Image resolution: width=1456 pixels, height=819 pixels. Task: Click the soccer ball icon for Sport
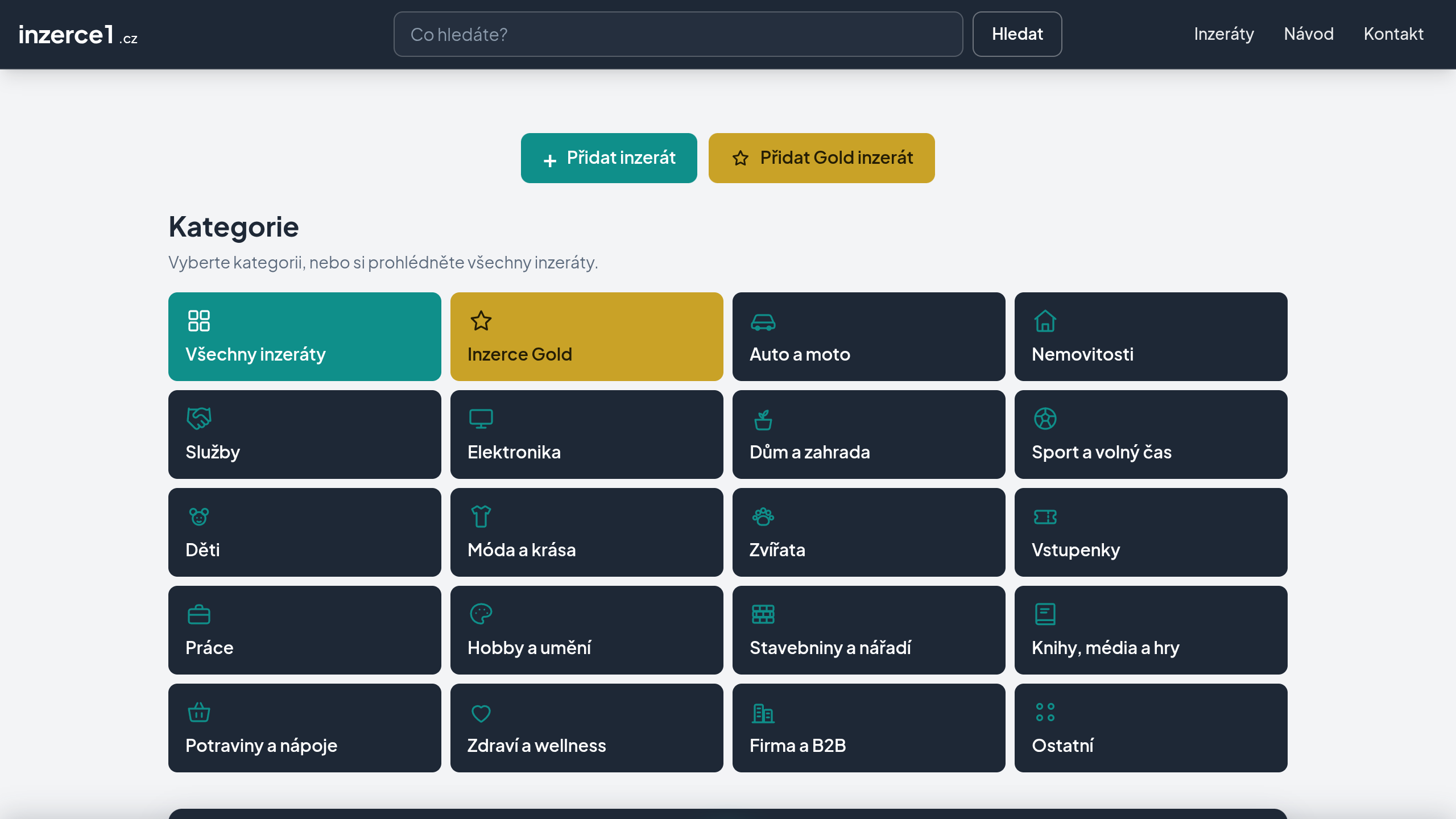1045,419
